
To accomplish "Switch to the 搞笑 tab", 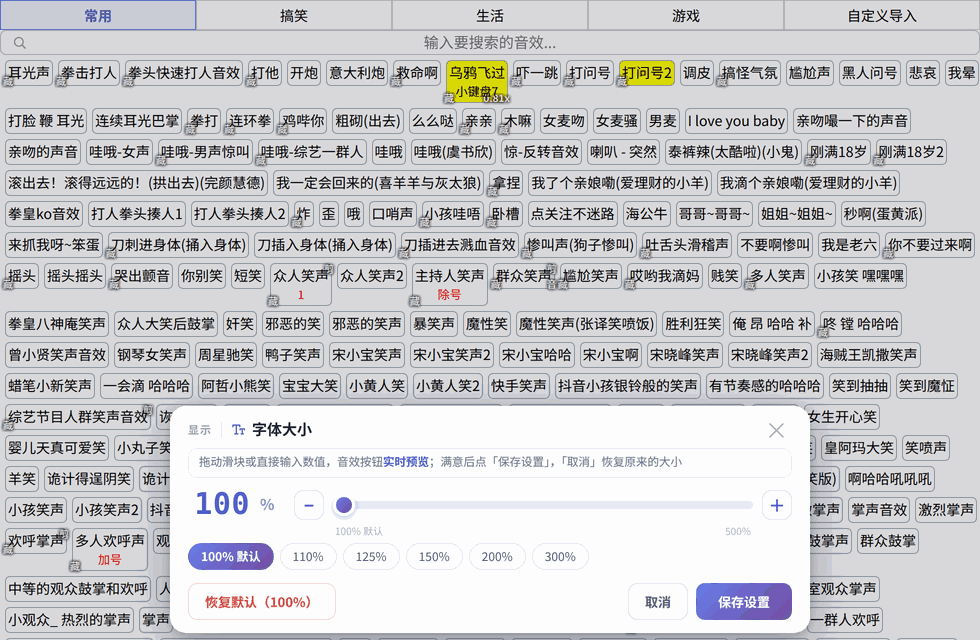I will [x=294, y=16].
